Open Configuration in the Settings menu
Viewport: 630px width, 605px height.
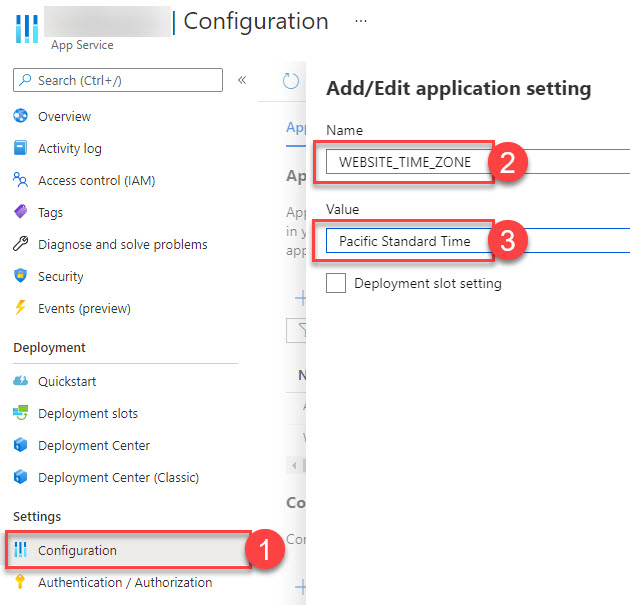pyautogui.click(x=77, y=551)
